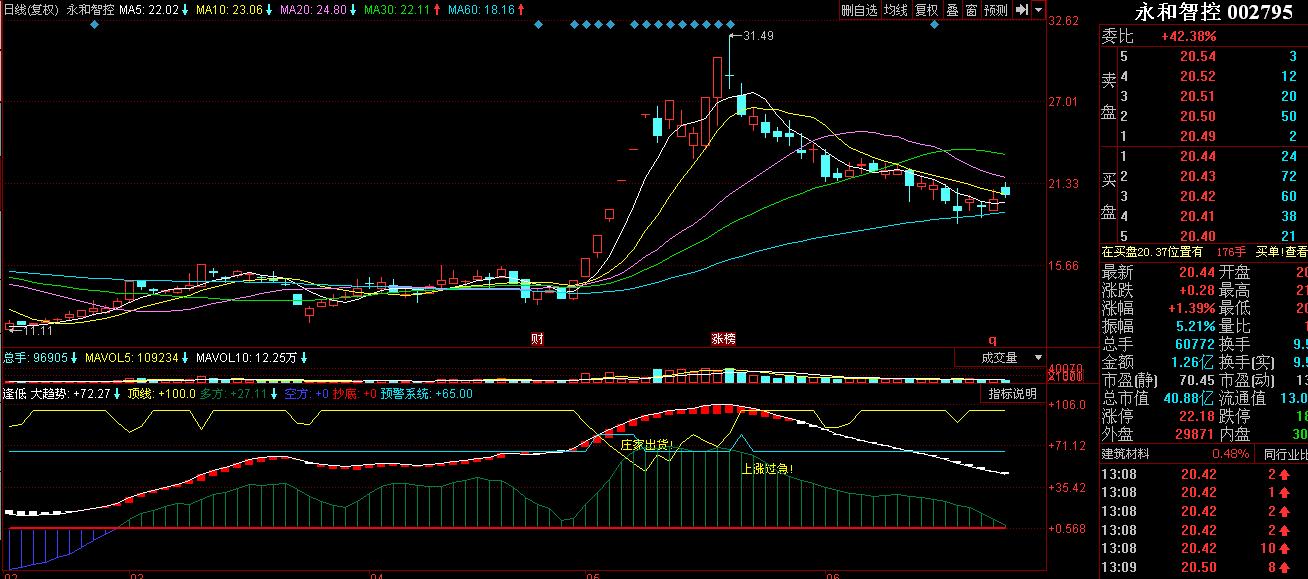The width and height of the screenshot is (1308, 579).
Task: Click the MA5: 22.02 indicator label
Action: click(149, 9)
